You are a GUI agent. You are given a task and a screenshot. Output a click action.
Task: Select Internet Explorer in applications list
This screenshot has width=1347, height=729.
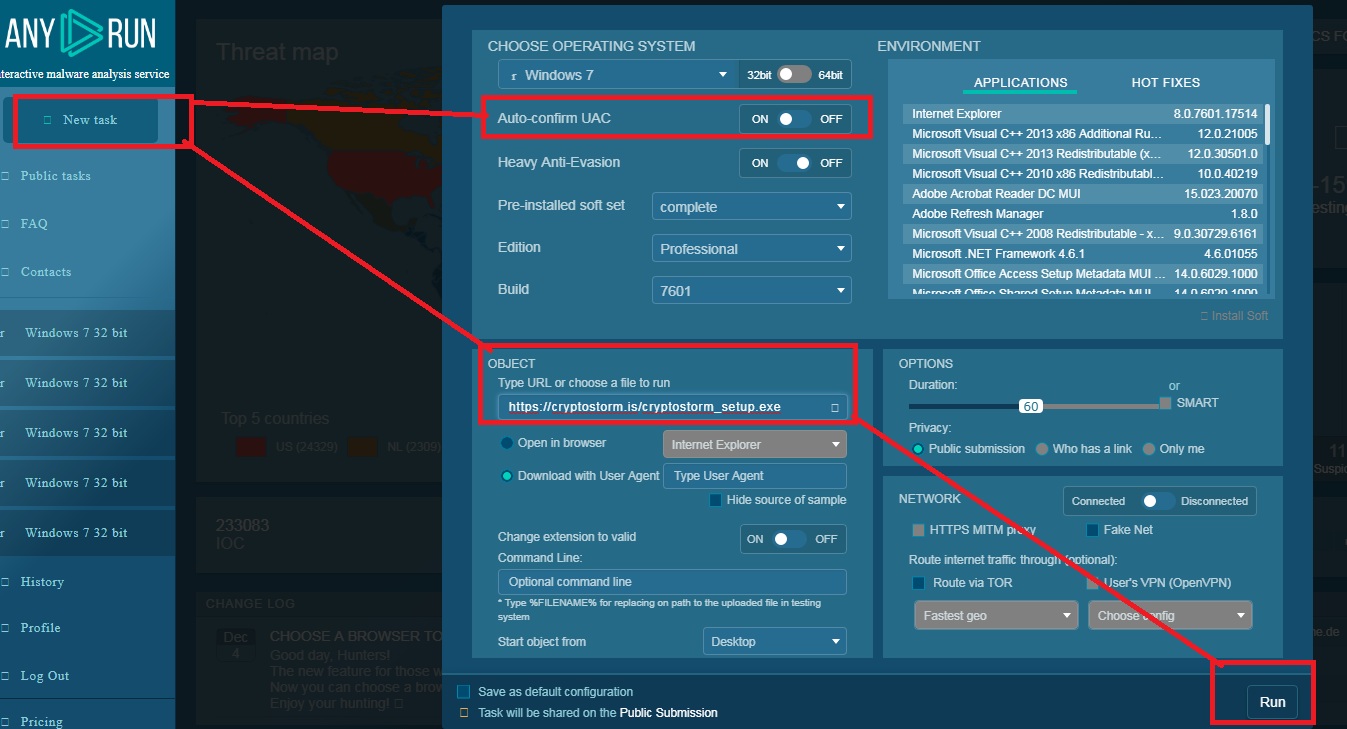1084,114
